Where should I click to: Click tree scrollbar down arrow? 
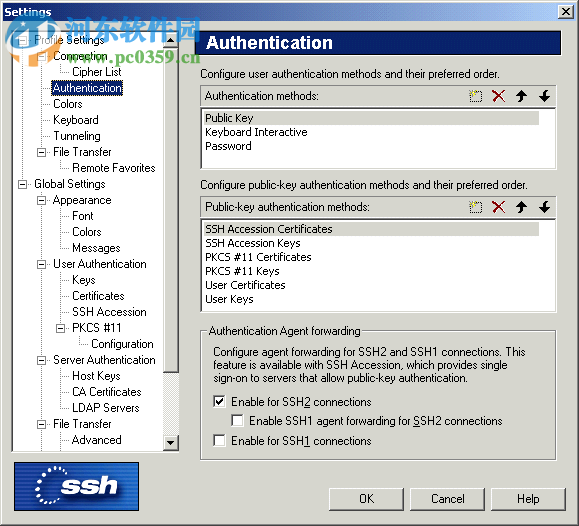[170, 442]
